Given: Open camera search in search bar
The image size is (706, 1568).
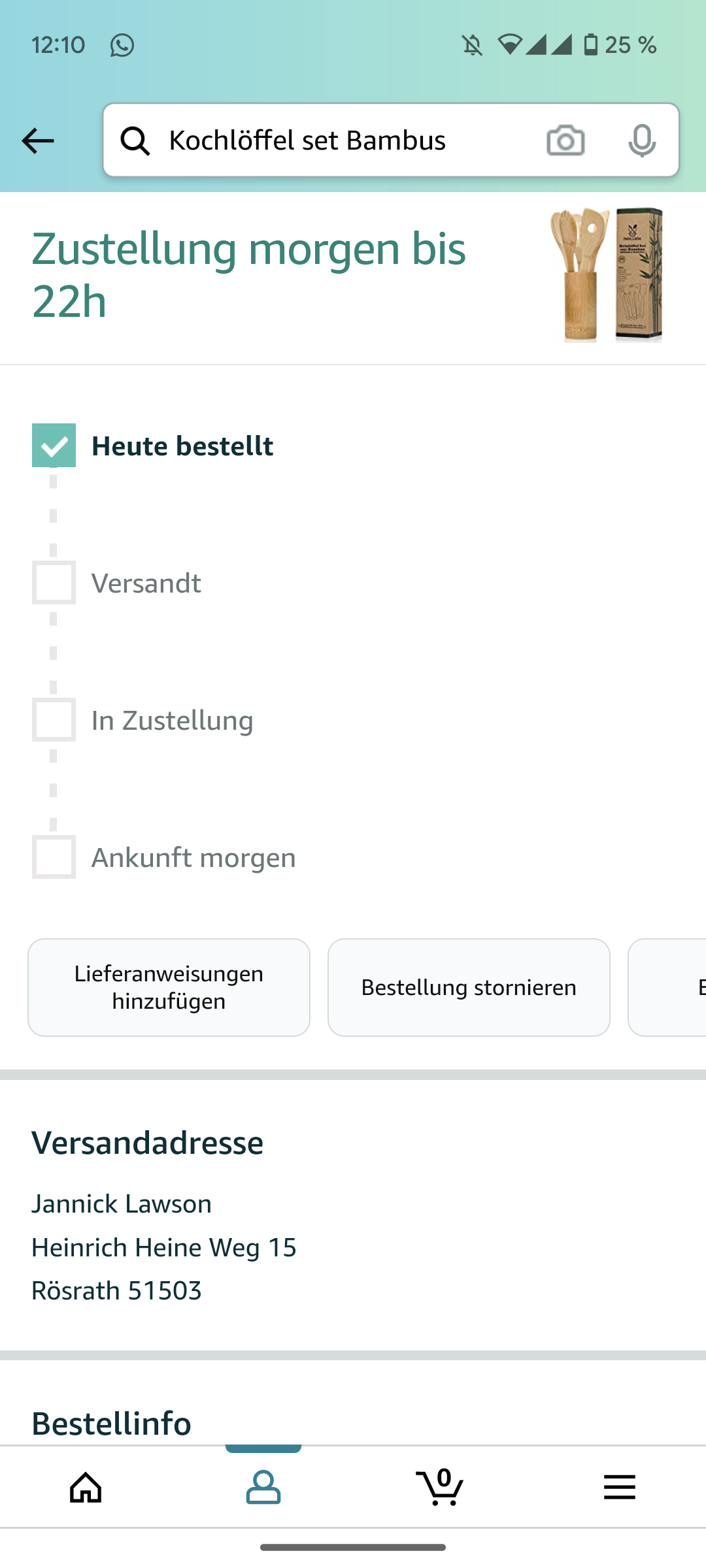Looking at the screenshot, I should pos(565,140).
